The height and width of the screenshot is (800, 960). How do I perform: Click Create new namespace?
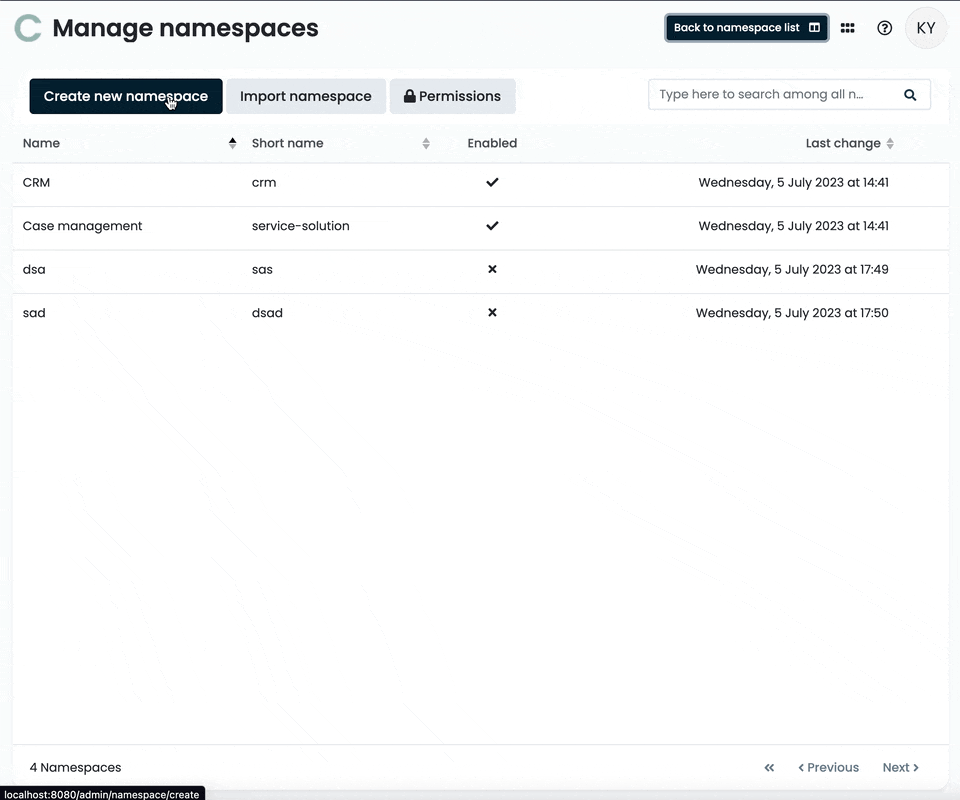(125, 96)
